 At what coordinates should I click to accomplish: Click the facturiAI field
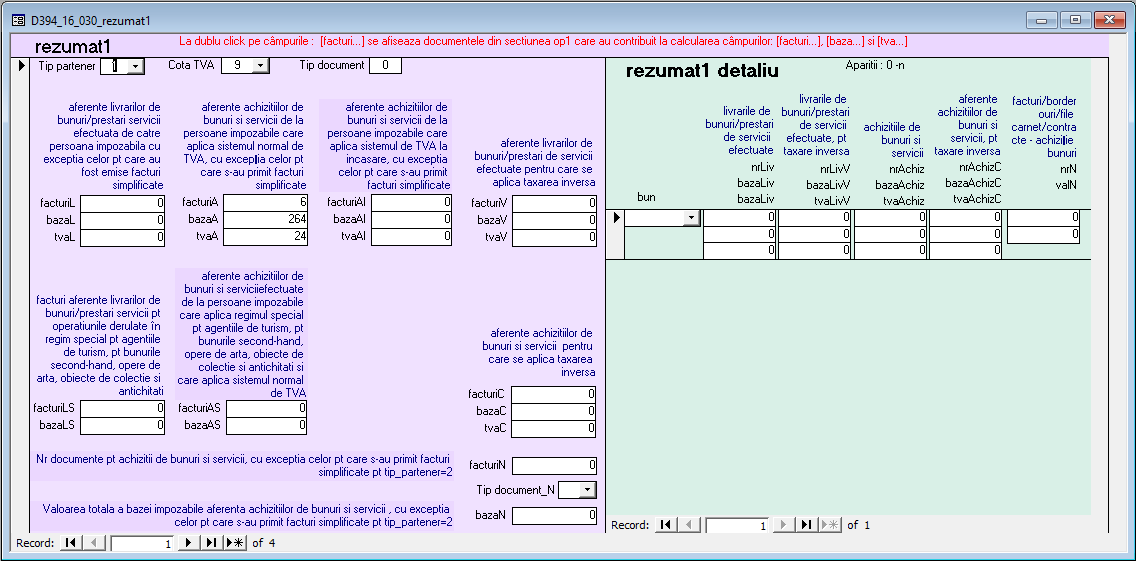point(410,203)
